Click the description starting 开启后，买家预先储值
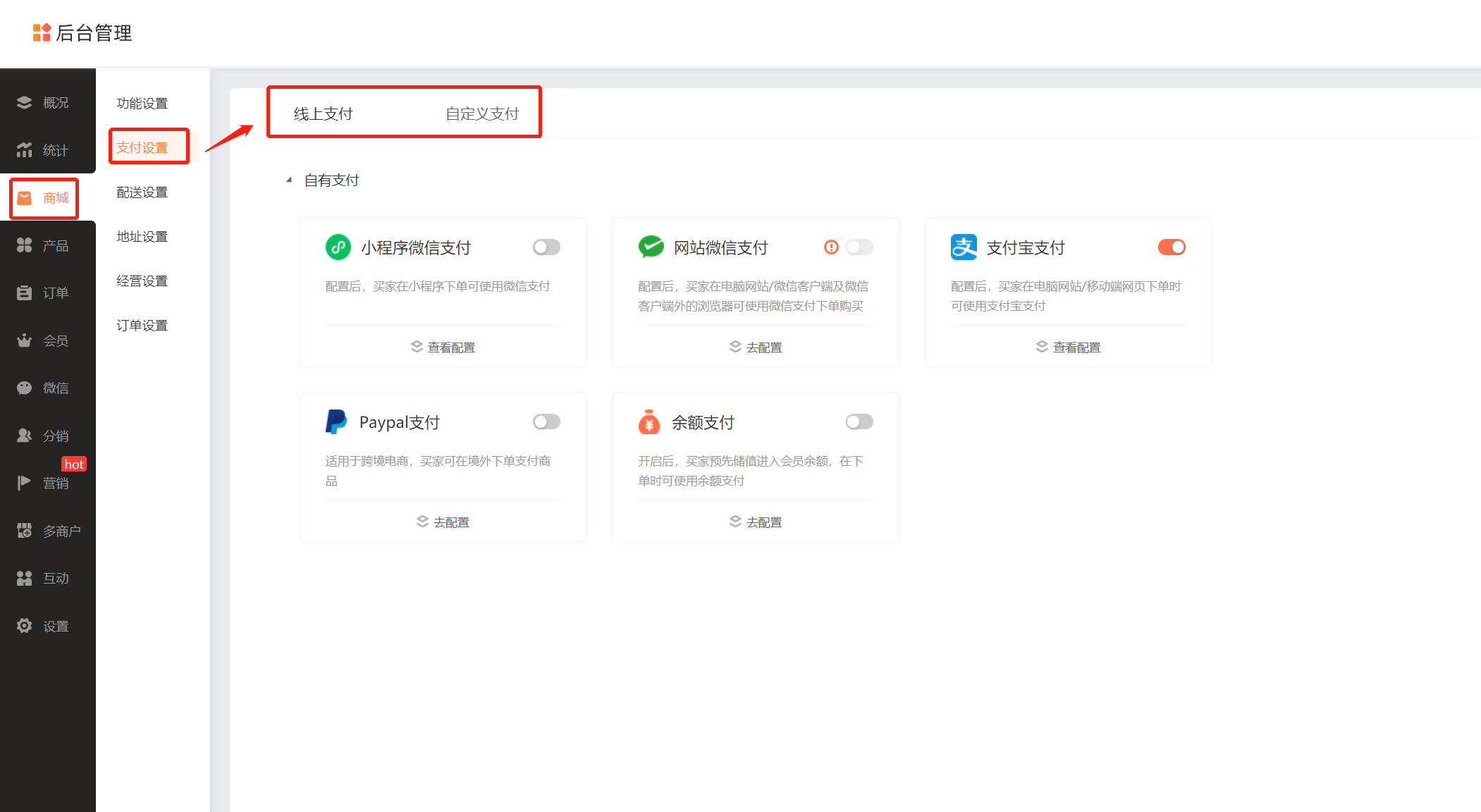 click(751, 471)
